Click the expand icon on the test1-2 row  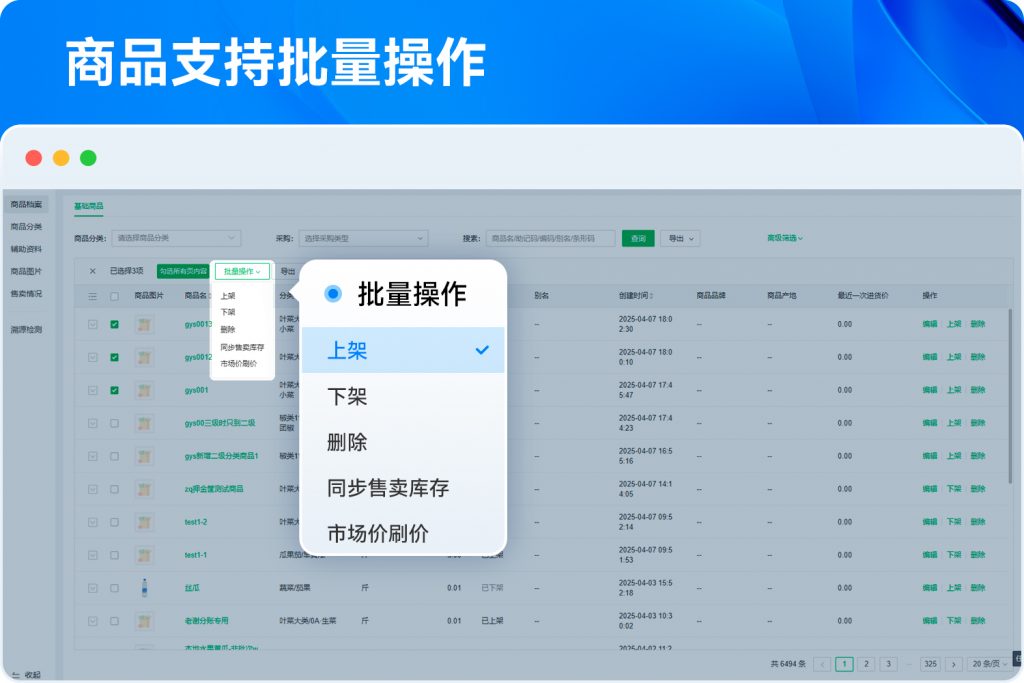pos(93,522)
